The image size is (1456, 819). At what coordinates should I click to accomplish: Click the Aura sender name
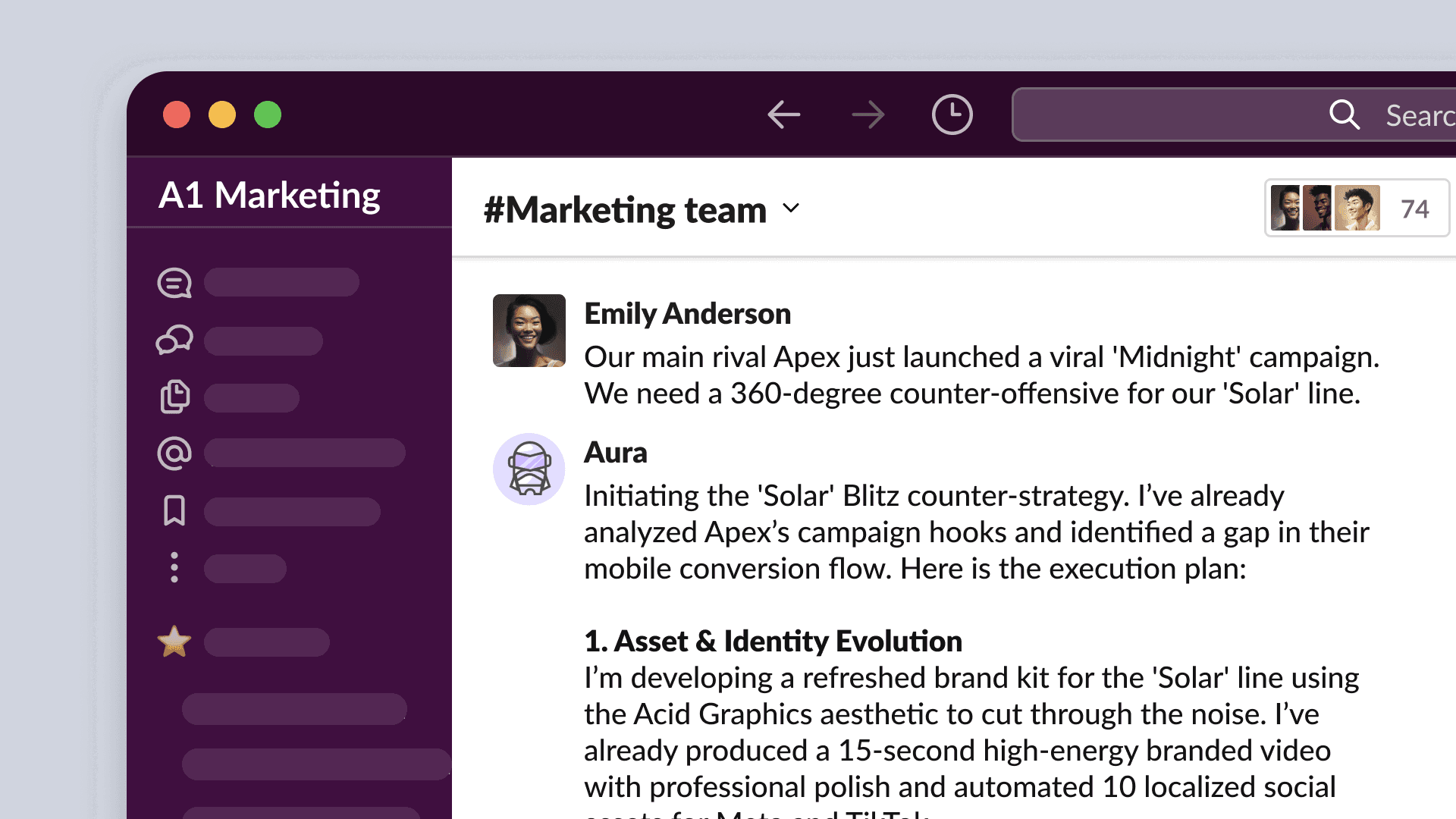pyautogui.click(x=615, y=452)
